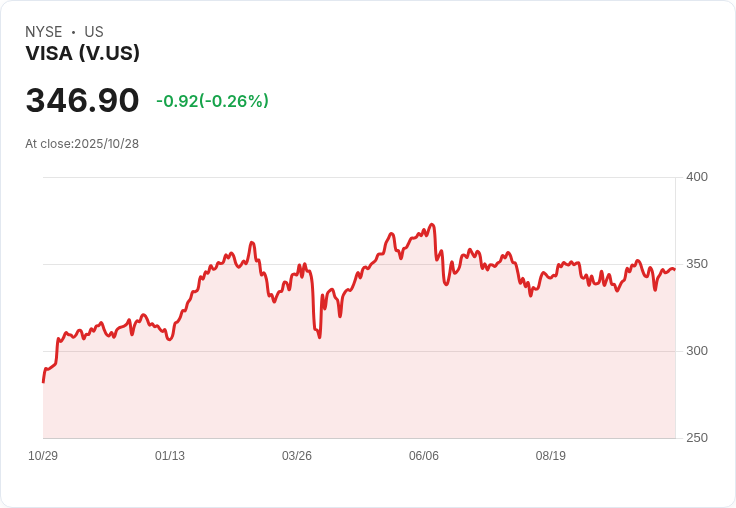Viewport: 736px width, 508px height.
Task: Click the At close date text
Action: pos(82,143)
